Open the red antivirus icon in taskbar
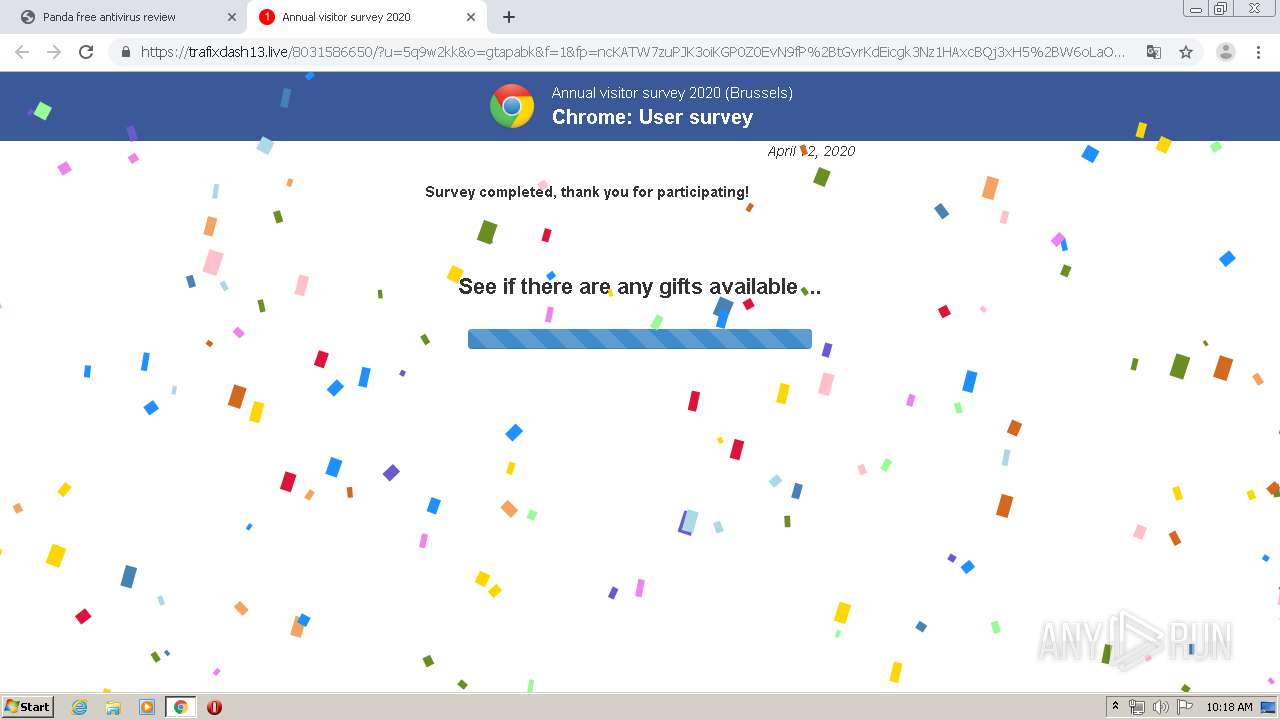The image size is (1280, 720). (x=214, y=707)
